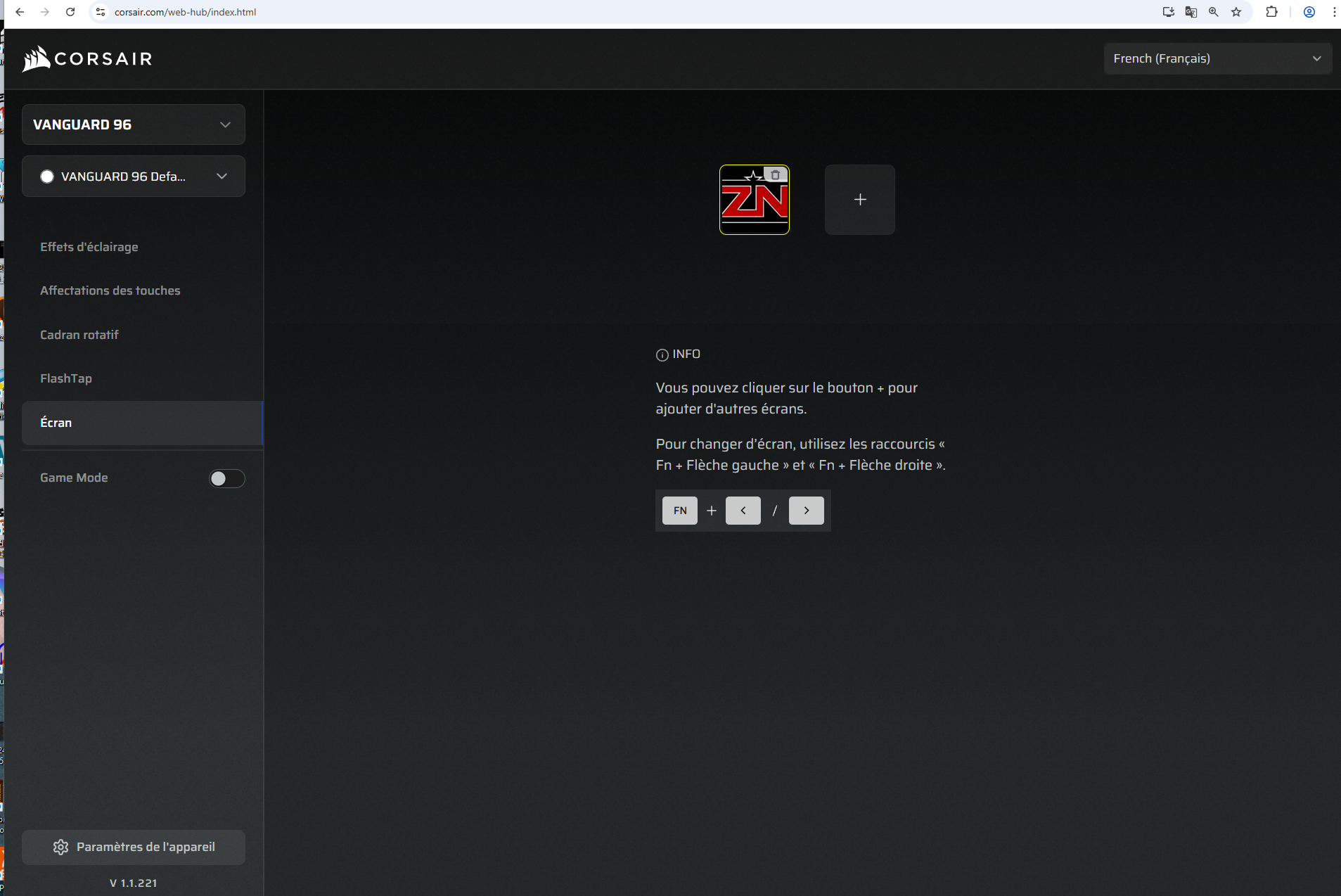1341x896 pixels.
Task: Click the translate page icon
Action: click(x=1191, y=12)
